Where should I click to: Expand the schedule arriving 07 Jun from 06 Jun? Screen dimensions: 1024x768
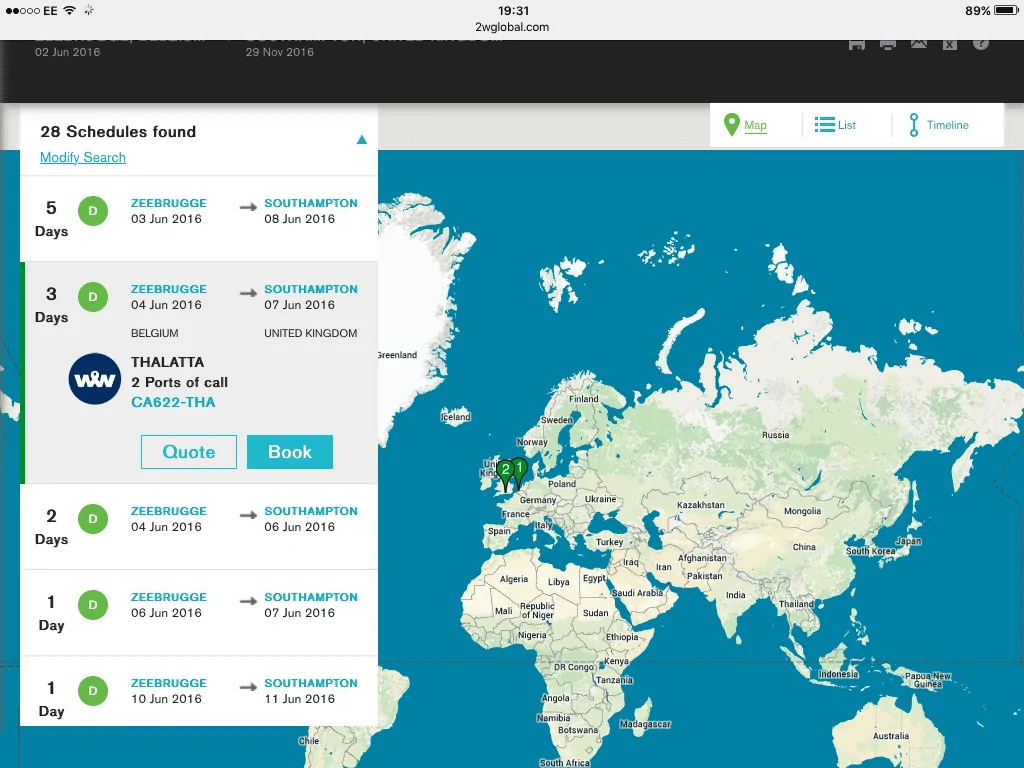pos(199,613)
